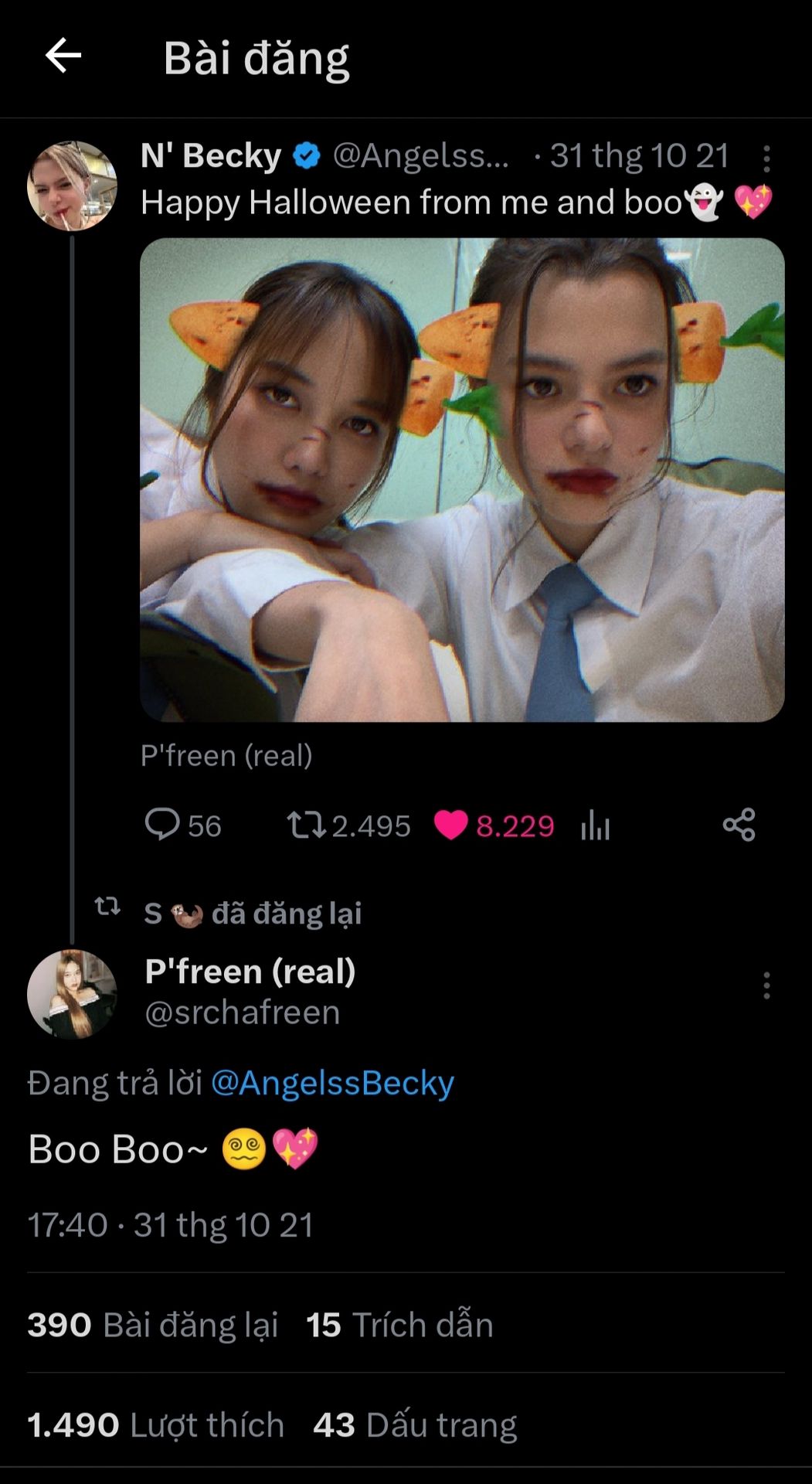The image size is (812, 1484).
Task: Open P'freen's profile avatar
Action: 72,993
